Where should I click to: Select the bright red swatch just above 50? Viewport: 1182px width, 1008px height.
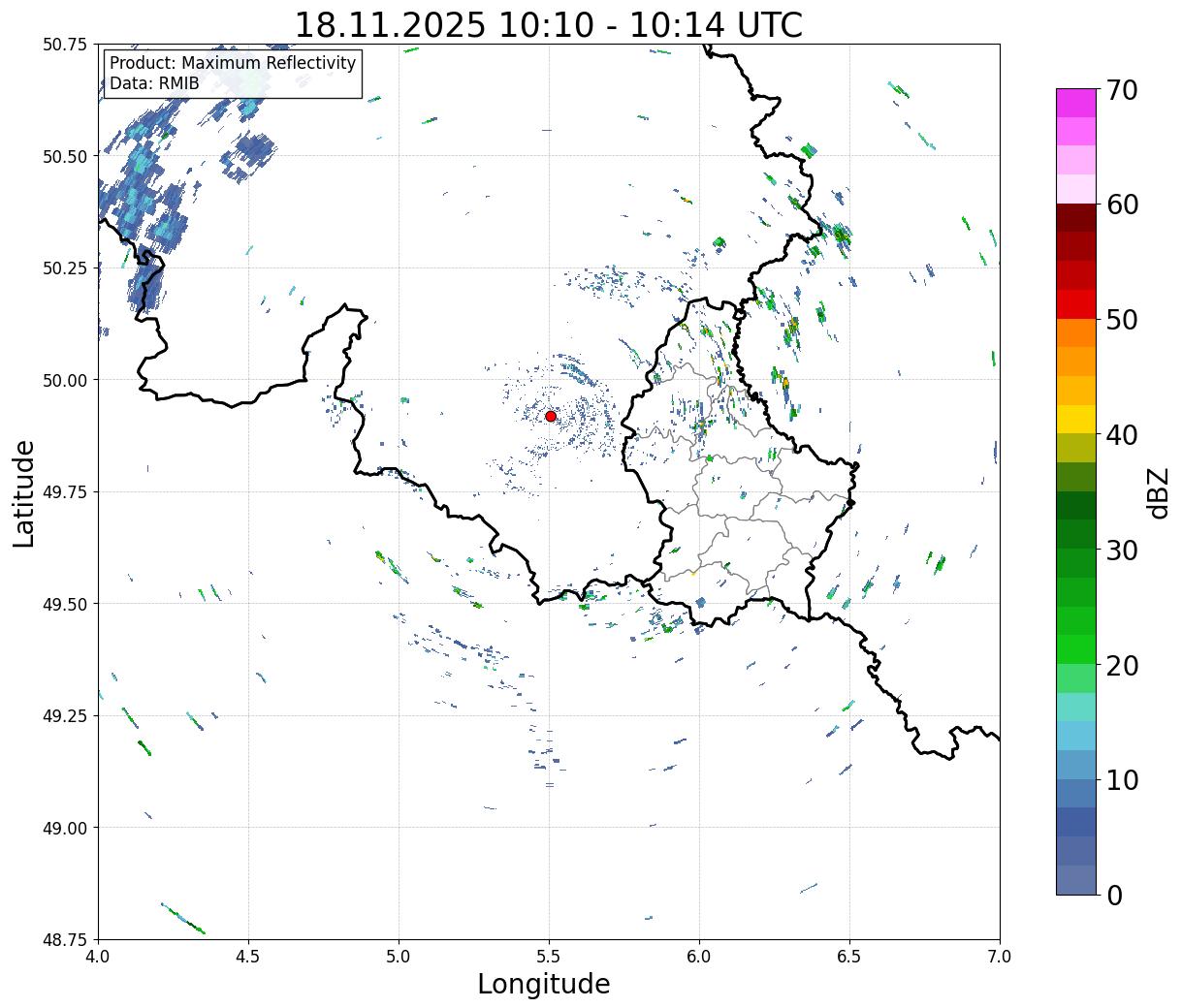(1075, 303)
